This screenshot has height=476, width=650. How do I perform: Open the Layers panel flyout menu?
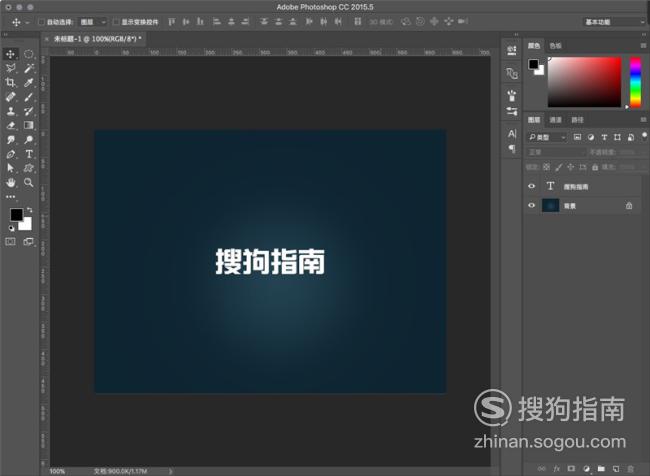point(643,119)
